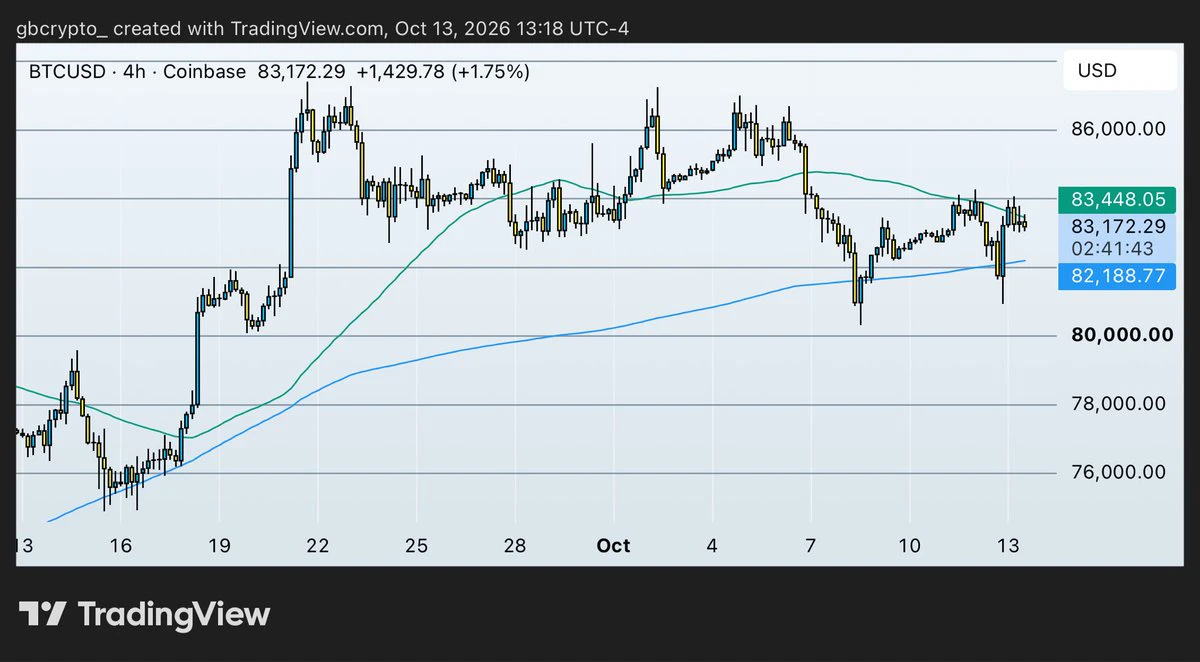Click the green 83,448.05 price tag

[1118, 200]
